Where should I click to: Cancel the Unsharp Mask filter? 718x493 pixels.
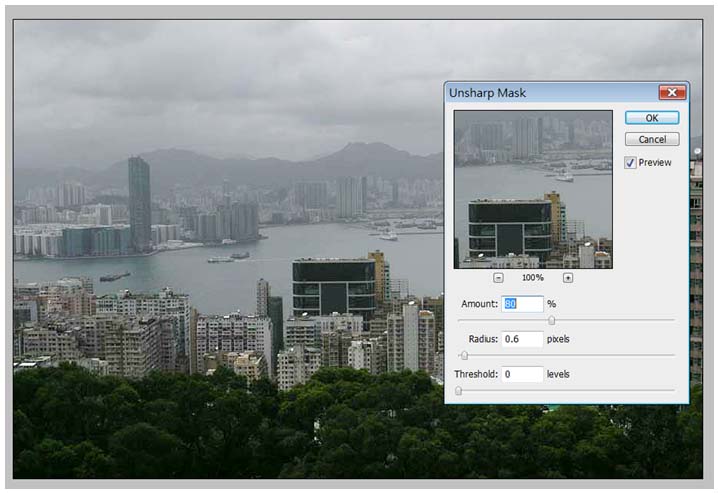pos(652,139)
